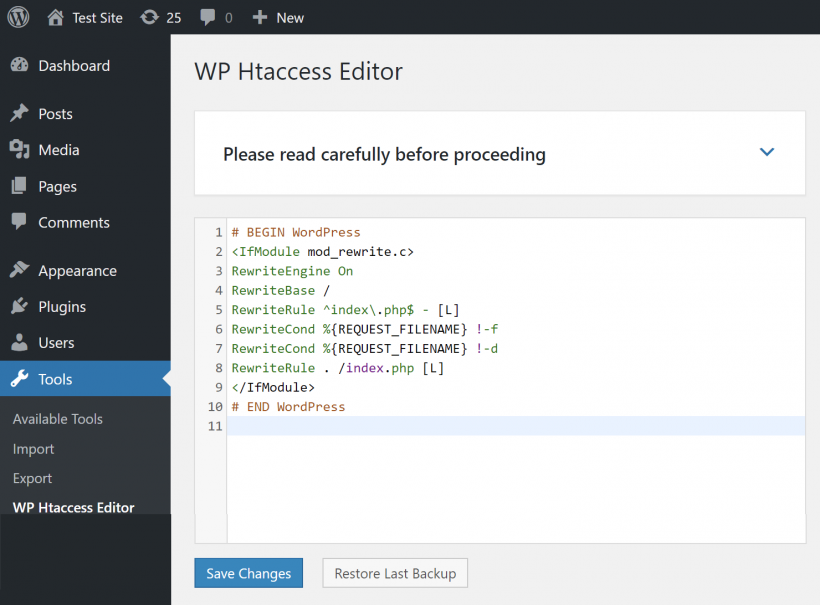Click the Pages icon in the sidebar
This screenshot has height=605, width=820.
(21, 186)
